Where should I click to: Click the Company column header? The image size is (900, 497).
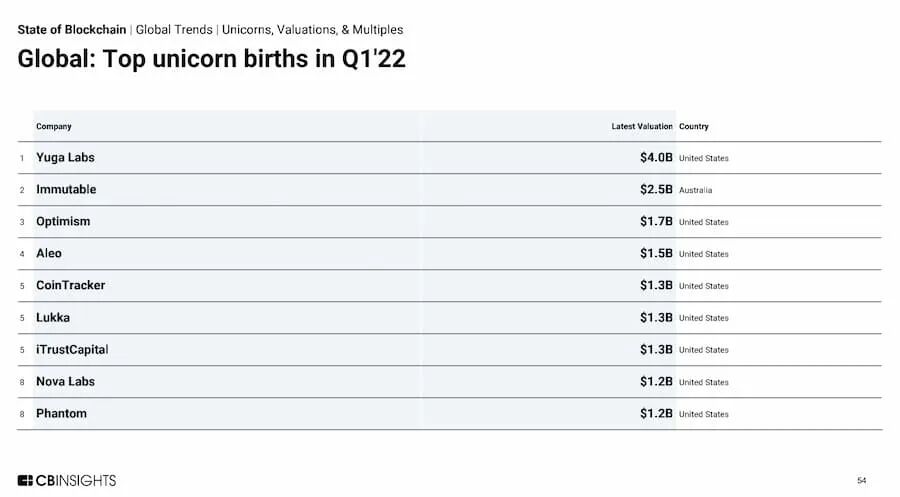click(x=54, y=126)
